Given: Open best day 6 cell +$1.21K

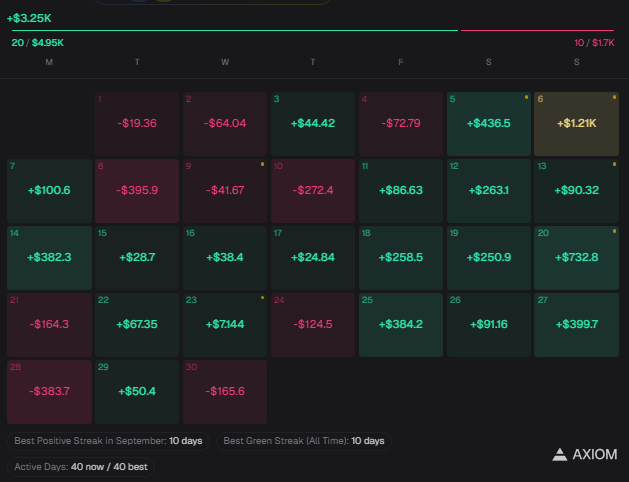Looking at the screenshot, I should 576,124.
